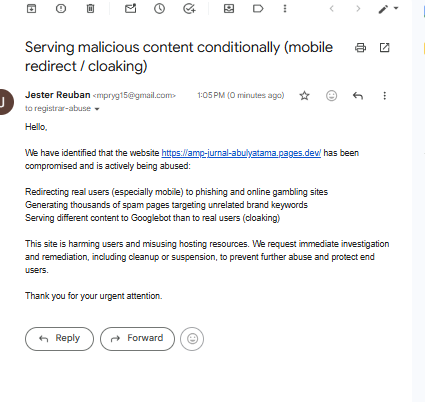Screen dimensions: 425x402
Task: Star the message from Jester Reuban
Action: pos(304,96)
